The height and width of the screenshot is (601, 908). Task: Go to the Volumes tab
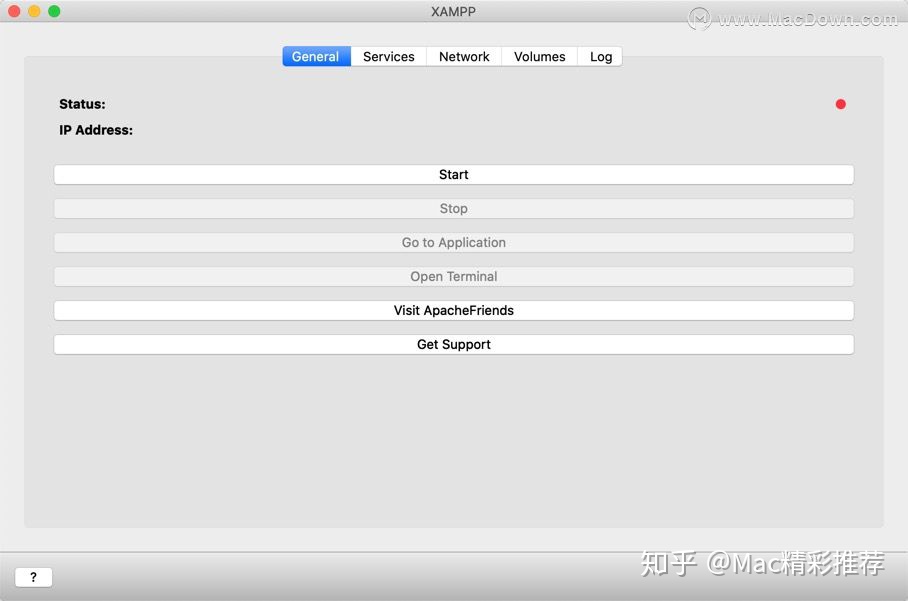[539, 57]
